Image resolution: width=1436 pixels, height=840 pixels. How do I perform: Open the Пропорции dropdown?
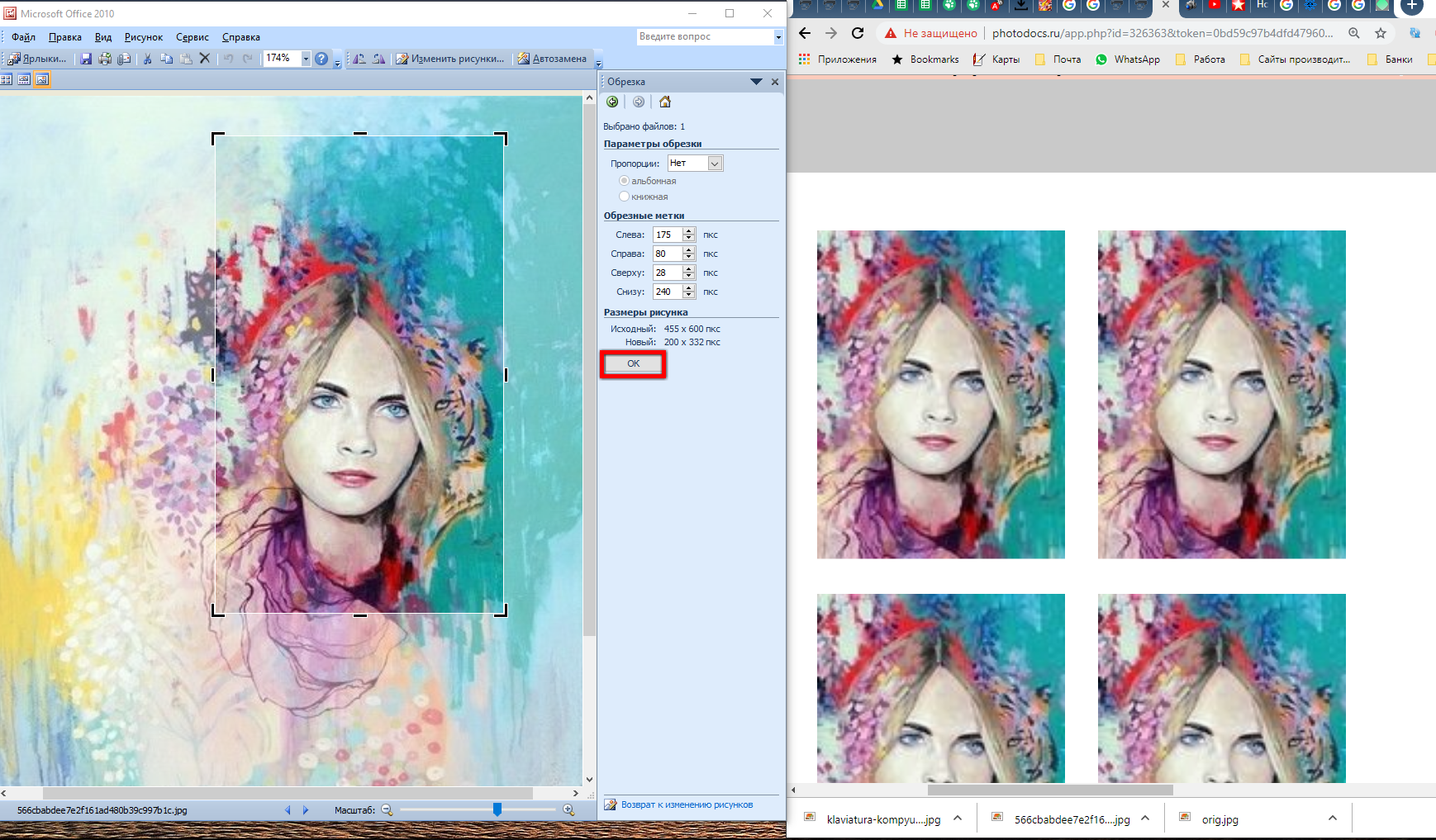tap(715, 164)
